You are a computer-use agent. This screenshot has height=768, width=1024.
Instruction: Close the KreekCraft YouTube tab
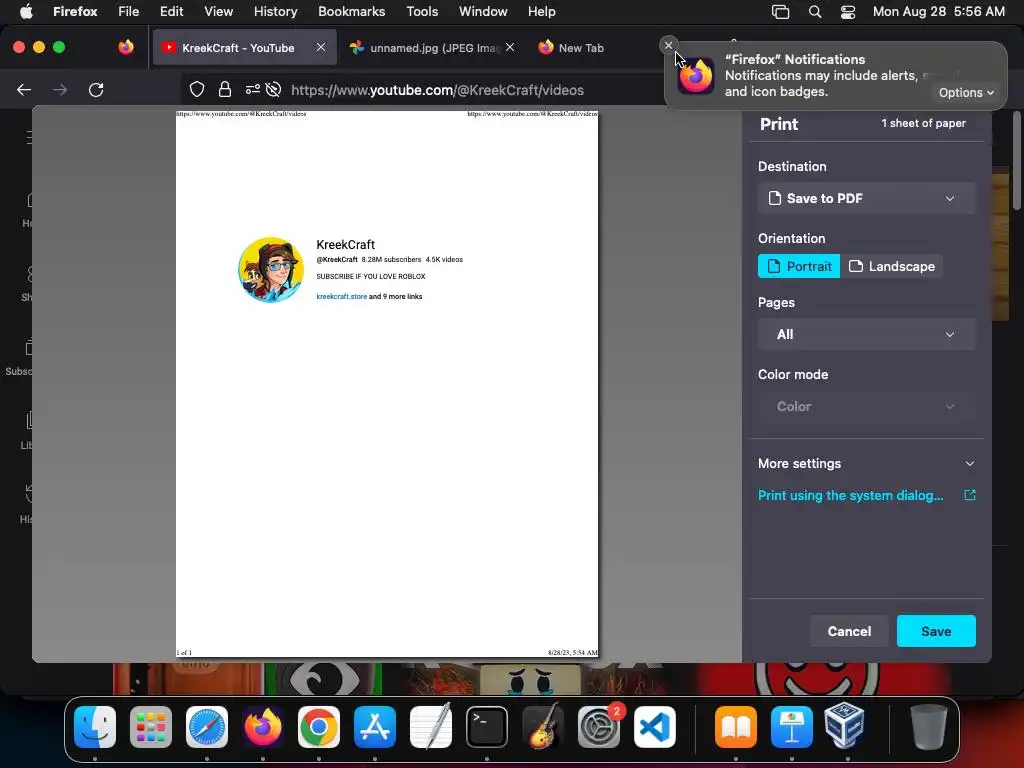(x=321, y=47)
